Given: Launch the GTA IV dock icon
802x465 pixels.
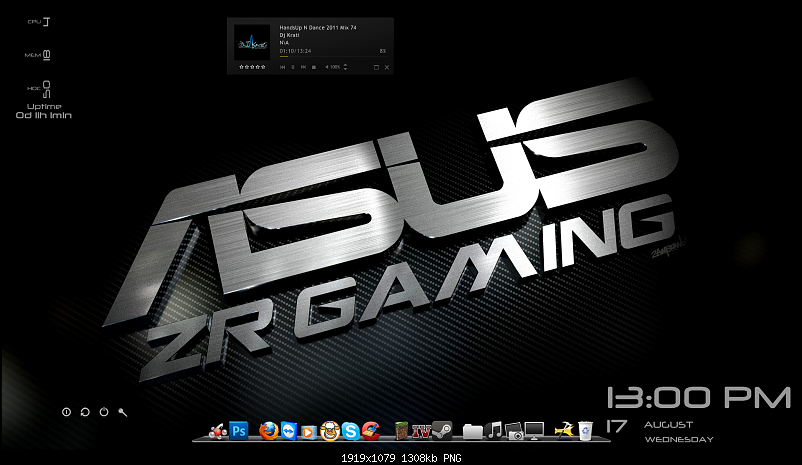Looking at the screenshot, I should (x=421, y=432).
